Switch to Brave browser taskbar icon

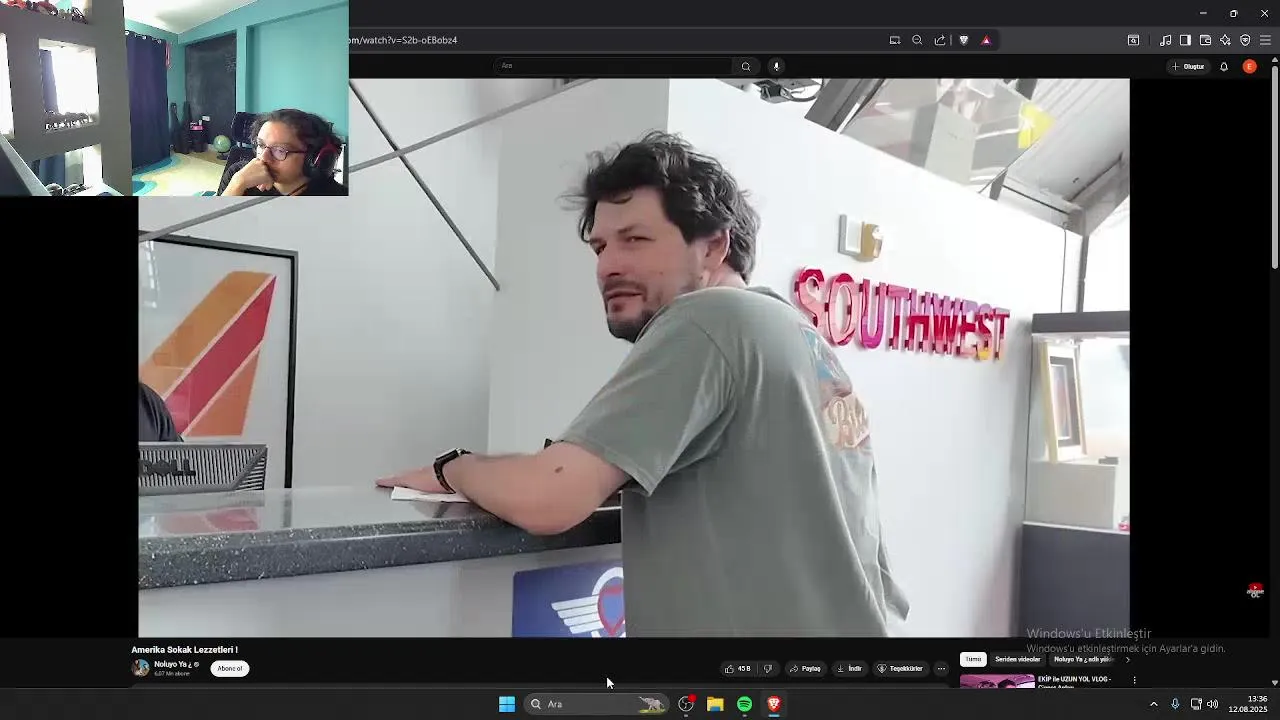[773, 704]
